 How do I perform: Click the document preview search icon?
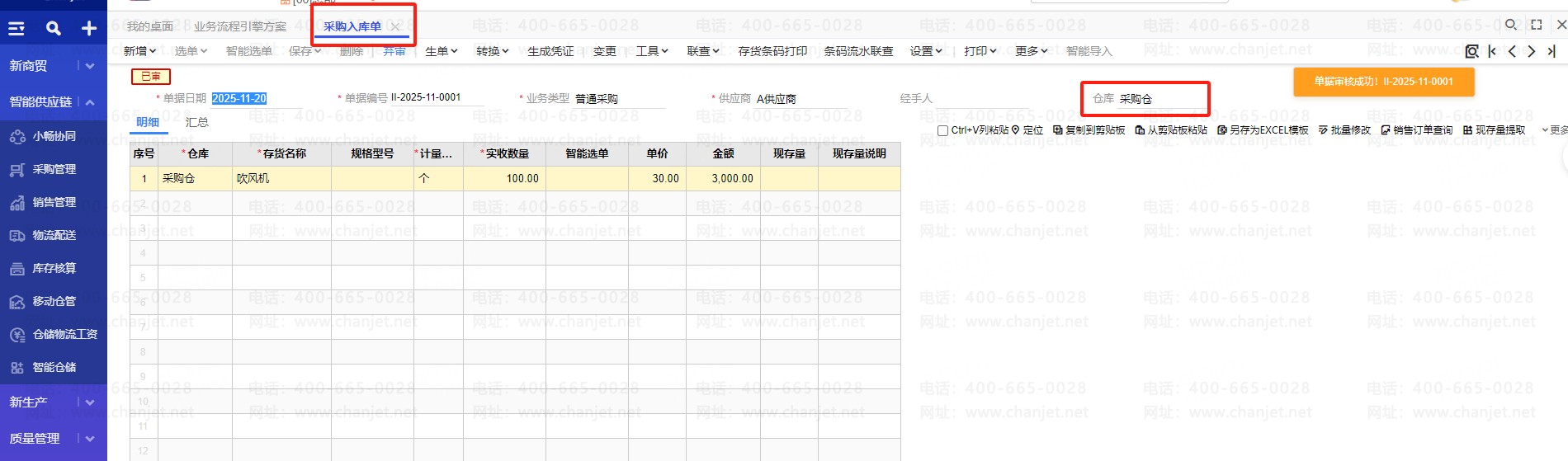click(x=1471, y=51)
